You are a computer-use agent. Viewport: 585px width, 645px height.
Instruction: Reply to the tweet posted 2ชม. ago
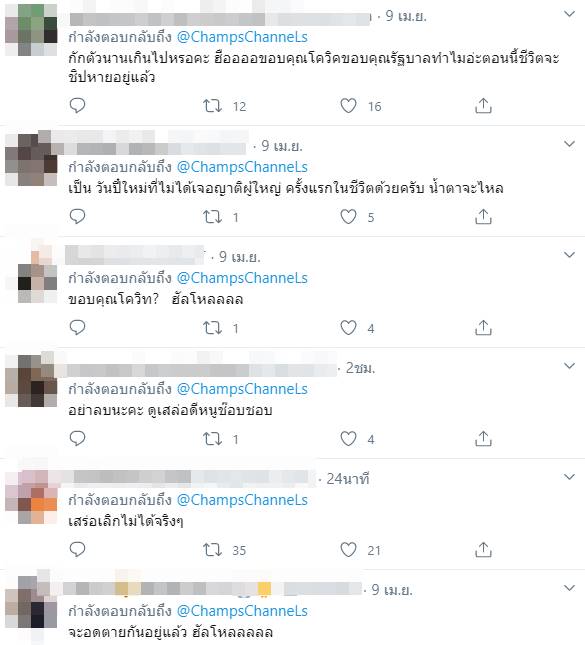[77, 439]
